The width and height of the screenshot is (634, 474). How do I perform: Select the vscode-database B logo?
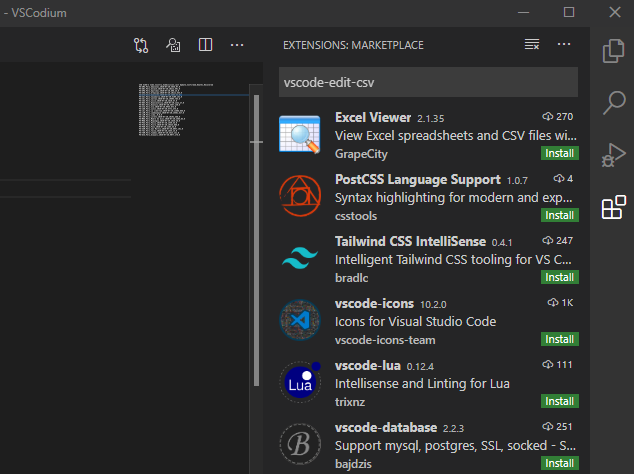click(300, 444)
